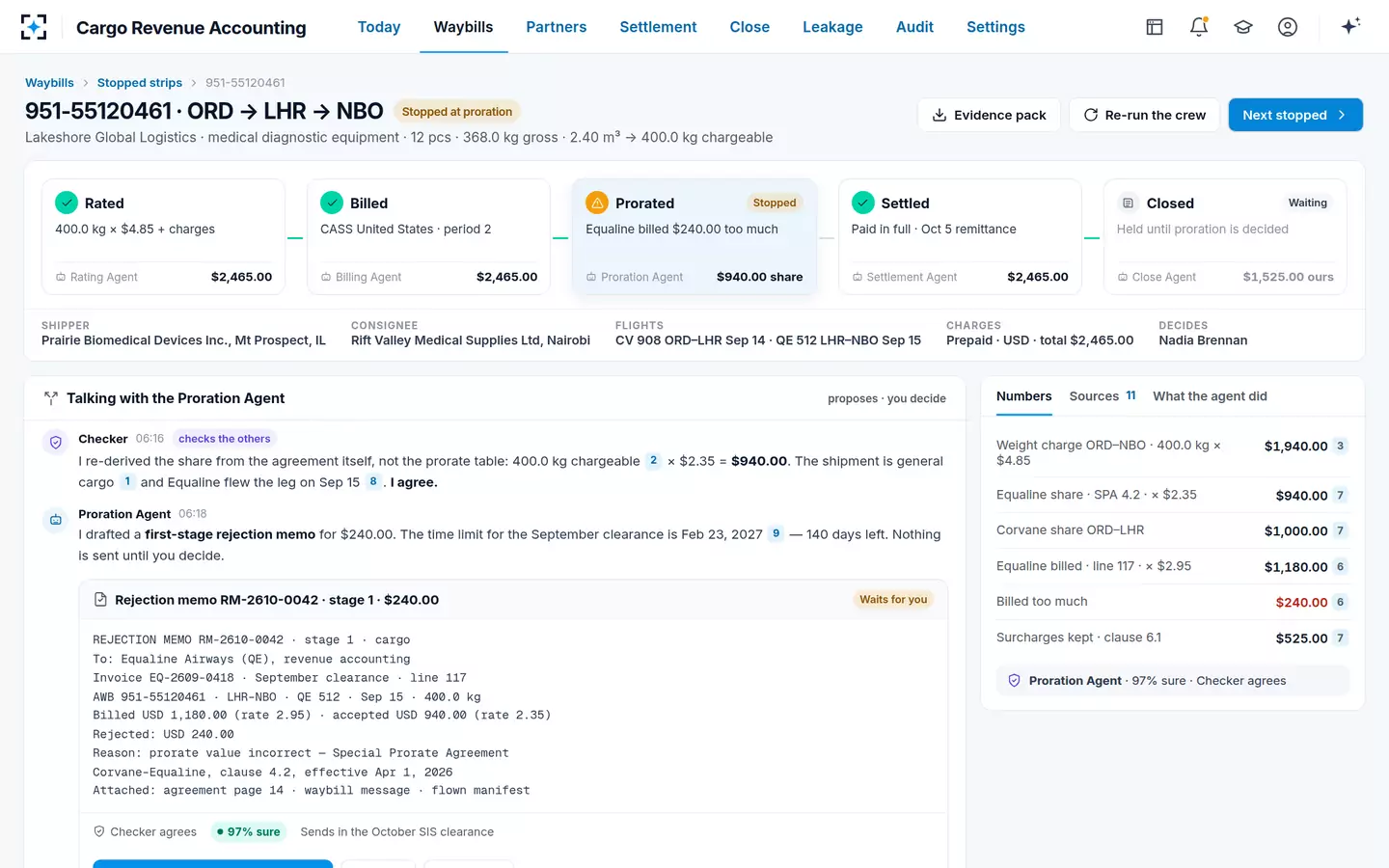The width and height of the screenshot is (1389, 868).
Task: Select the Closed stage card
Action: (x=1225, y=237)
